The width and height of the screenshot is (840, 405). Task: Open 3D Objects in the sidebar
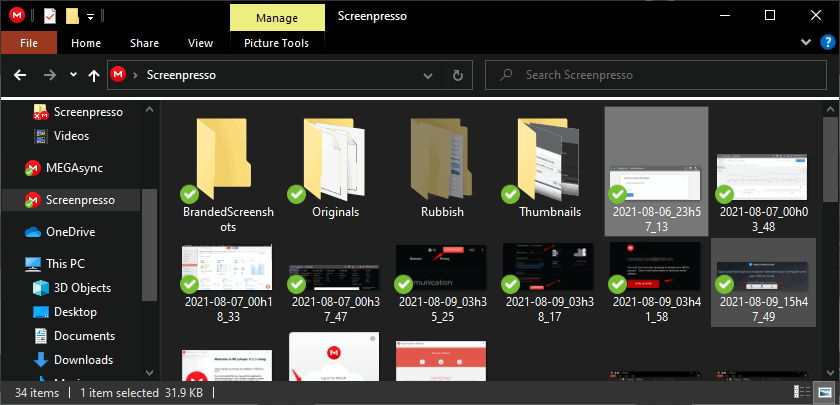coord(71,288)
